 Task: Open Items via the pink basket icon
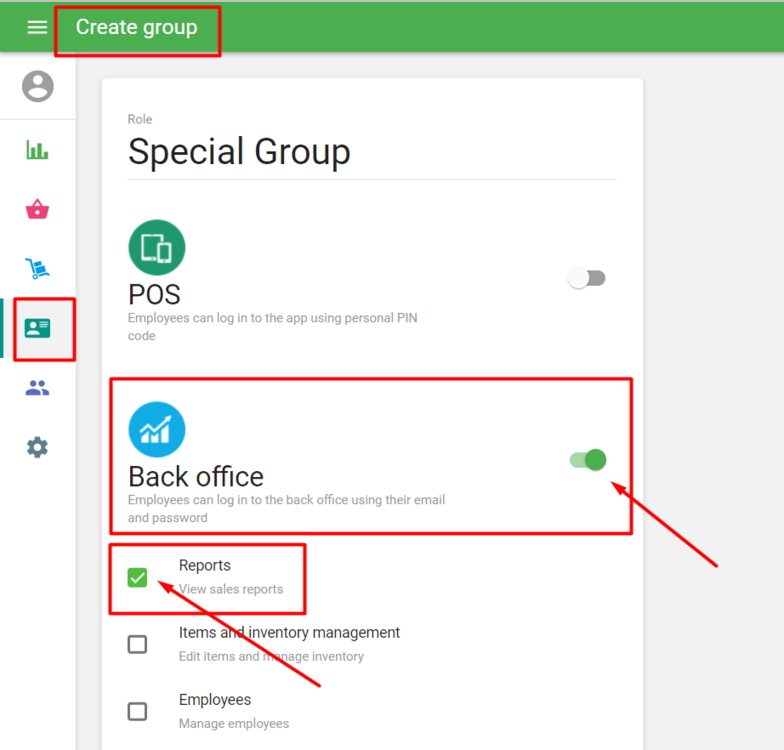click(38, 209)
